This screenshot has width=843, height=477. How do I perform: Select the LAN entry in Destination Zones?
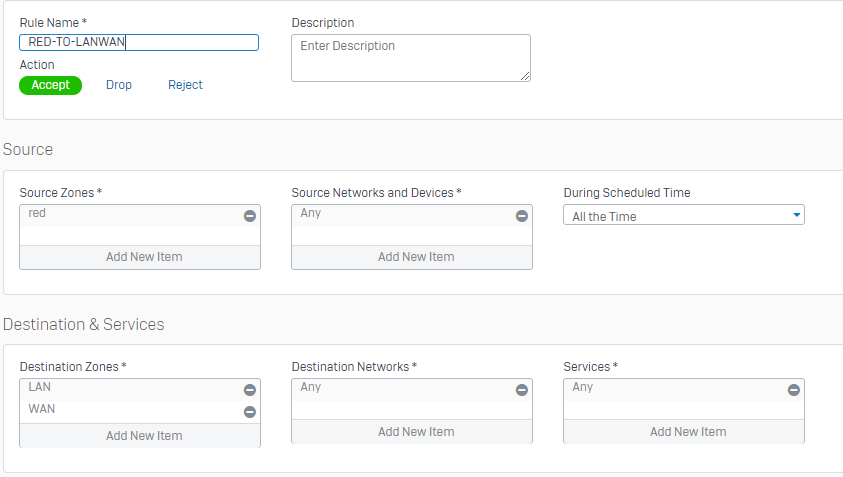[x=120, y=388]
